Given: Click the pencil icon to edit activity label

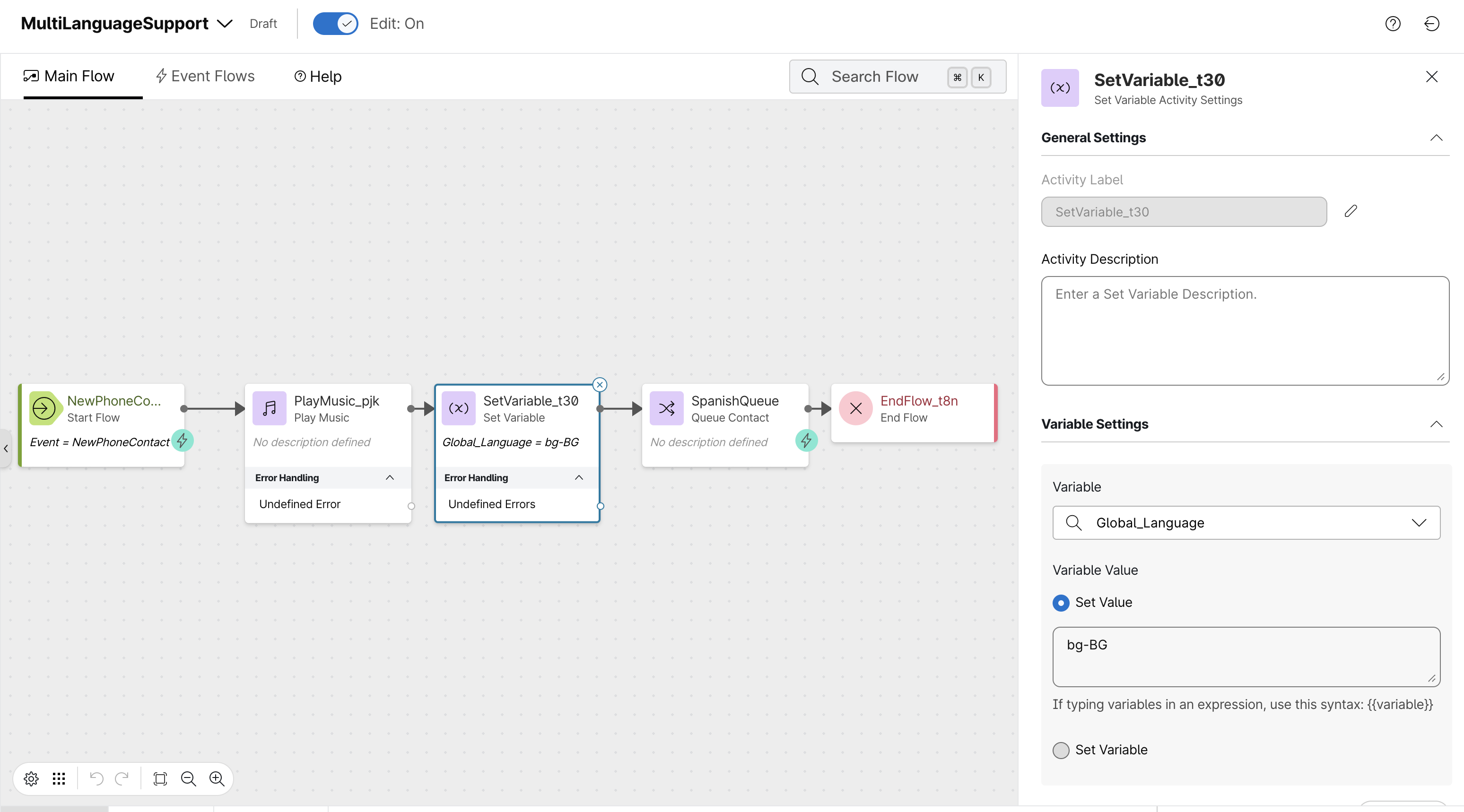Looking at the screenshot, I should (1351, 211).
